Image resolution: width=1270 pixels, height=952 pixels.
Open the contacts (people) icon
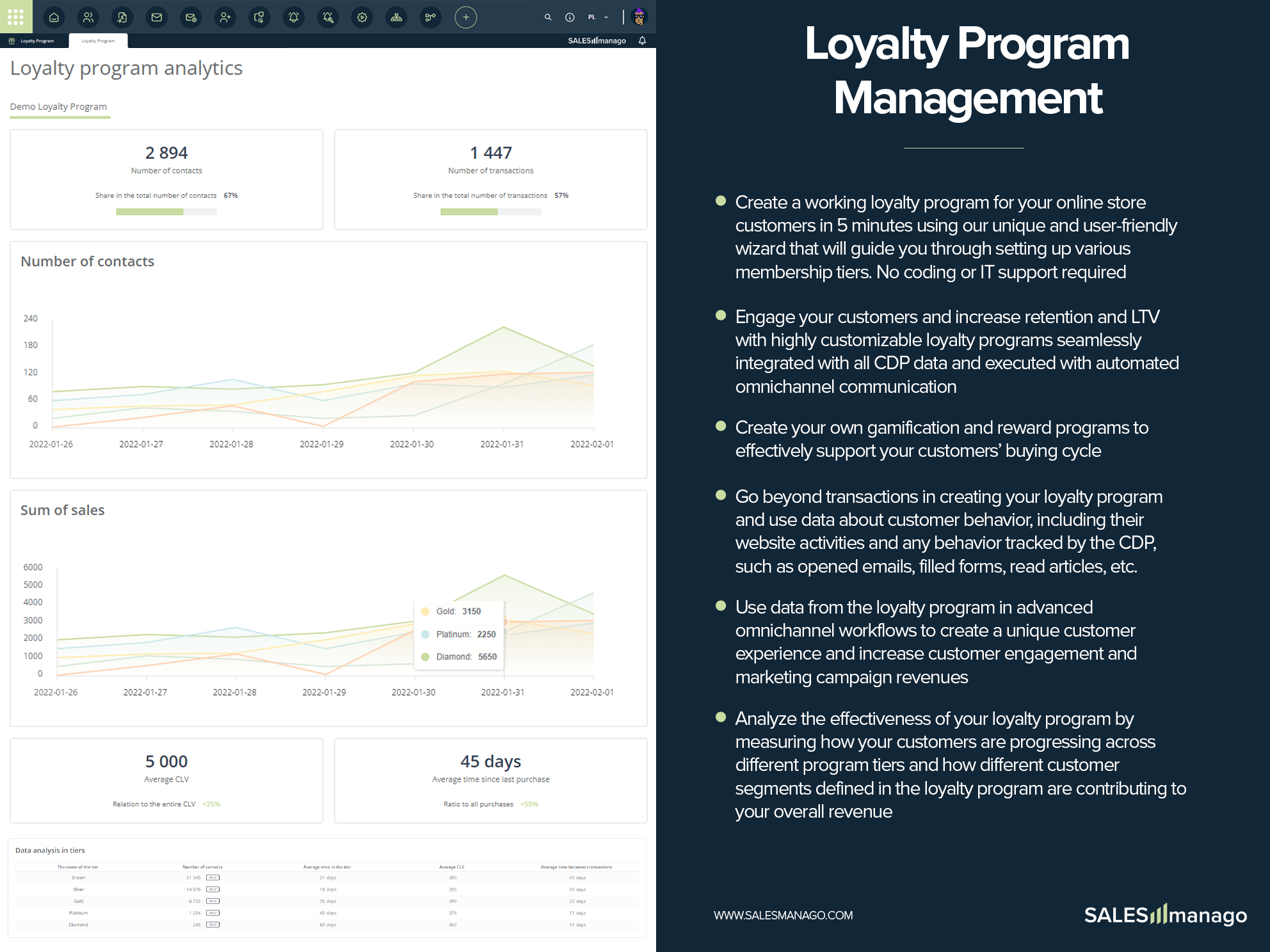pyautogui.click(x=88, y=17)
